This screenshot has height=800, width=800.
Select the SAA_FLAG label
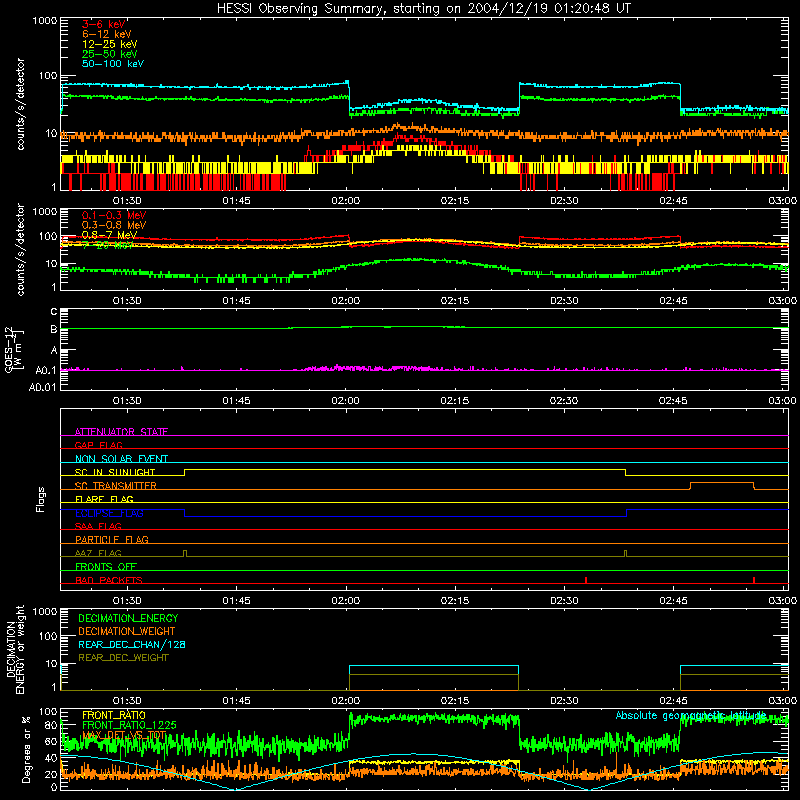(98, 526)
